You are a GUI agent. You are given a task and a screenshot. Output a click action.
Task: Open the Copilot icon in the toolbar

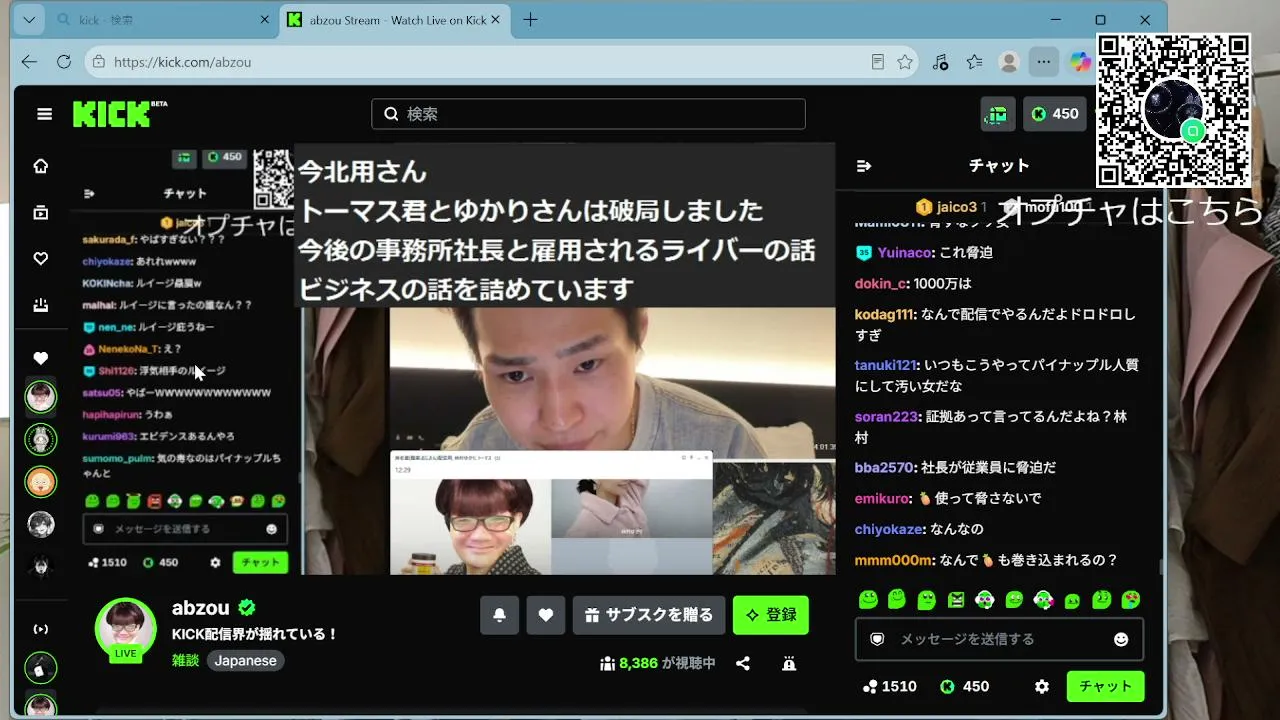(1080, 62)
